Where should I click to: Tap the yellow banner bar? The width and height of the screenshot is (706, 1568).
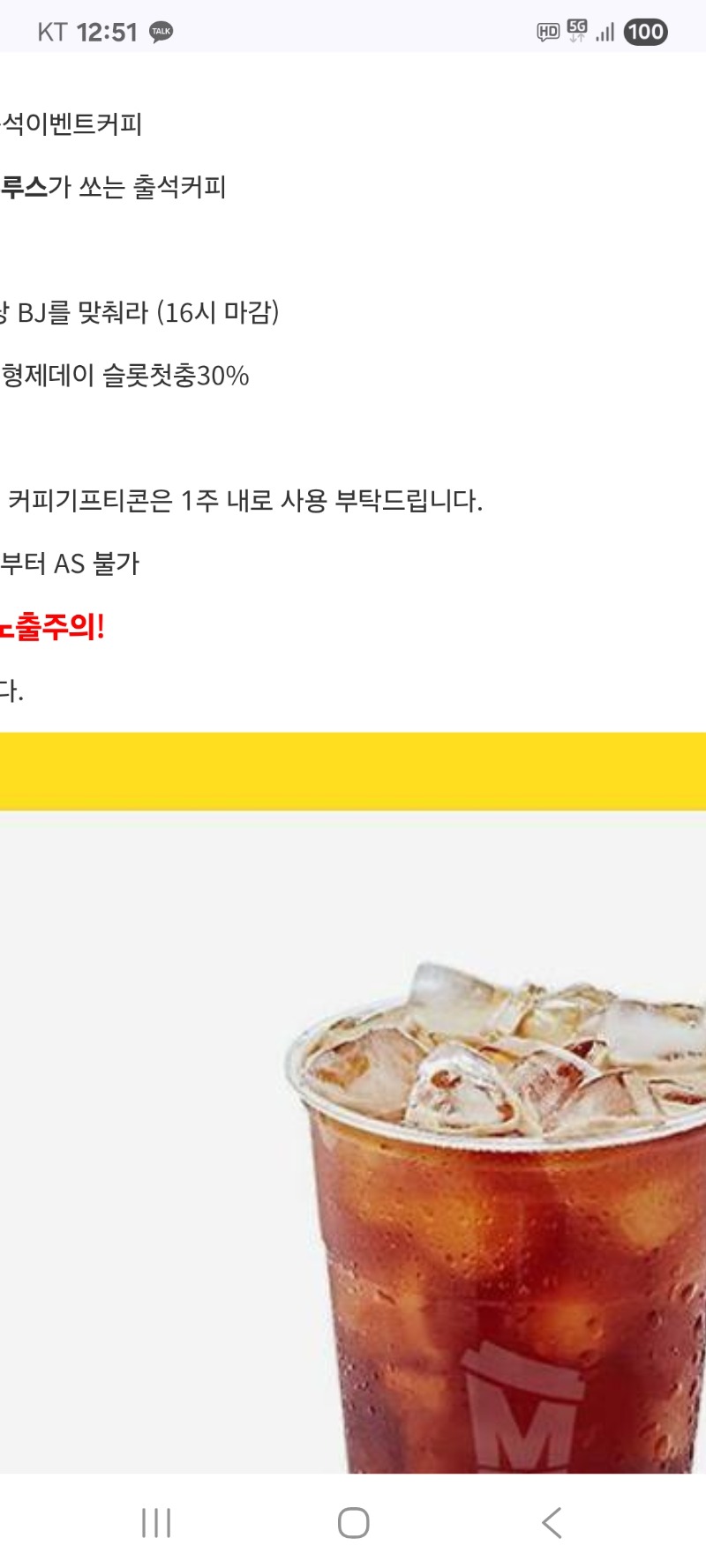coord(353,771)
